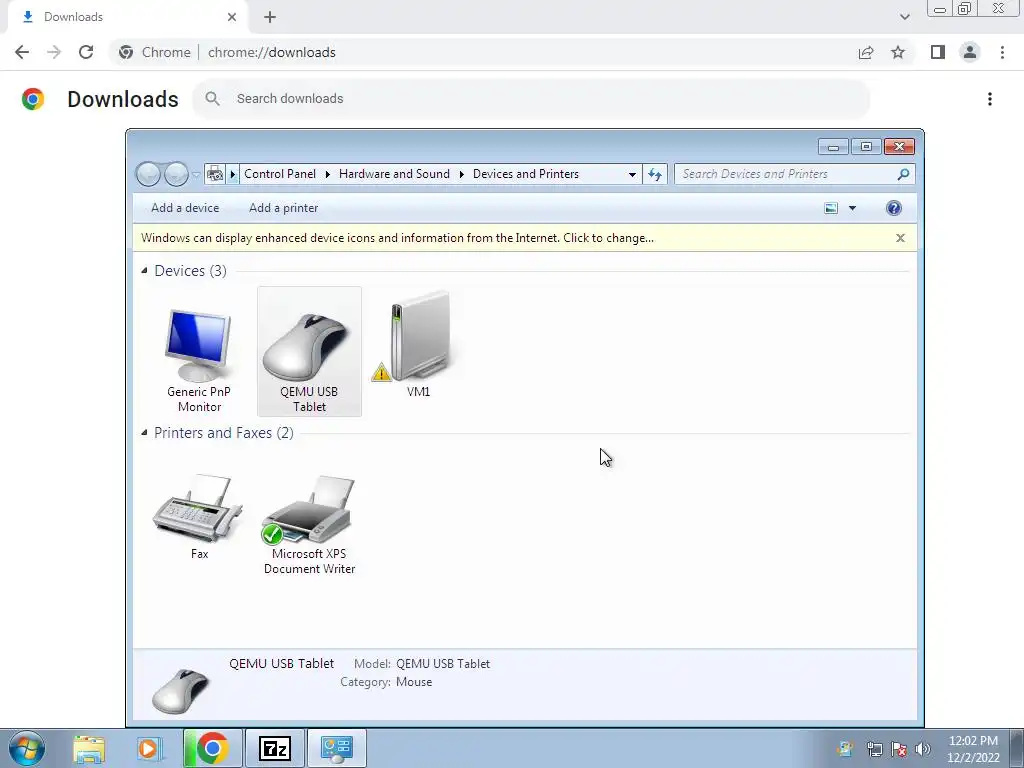
Task: Click the taskbar clock showing 12:02 PM
Action: (973, 749)
